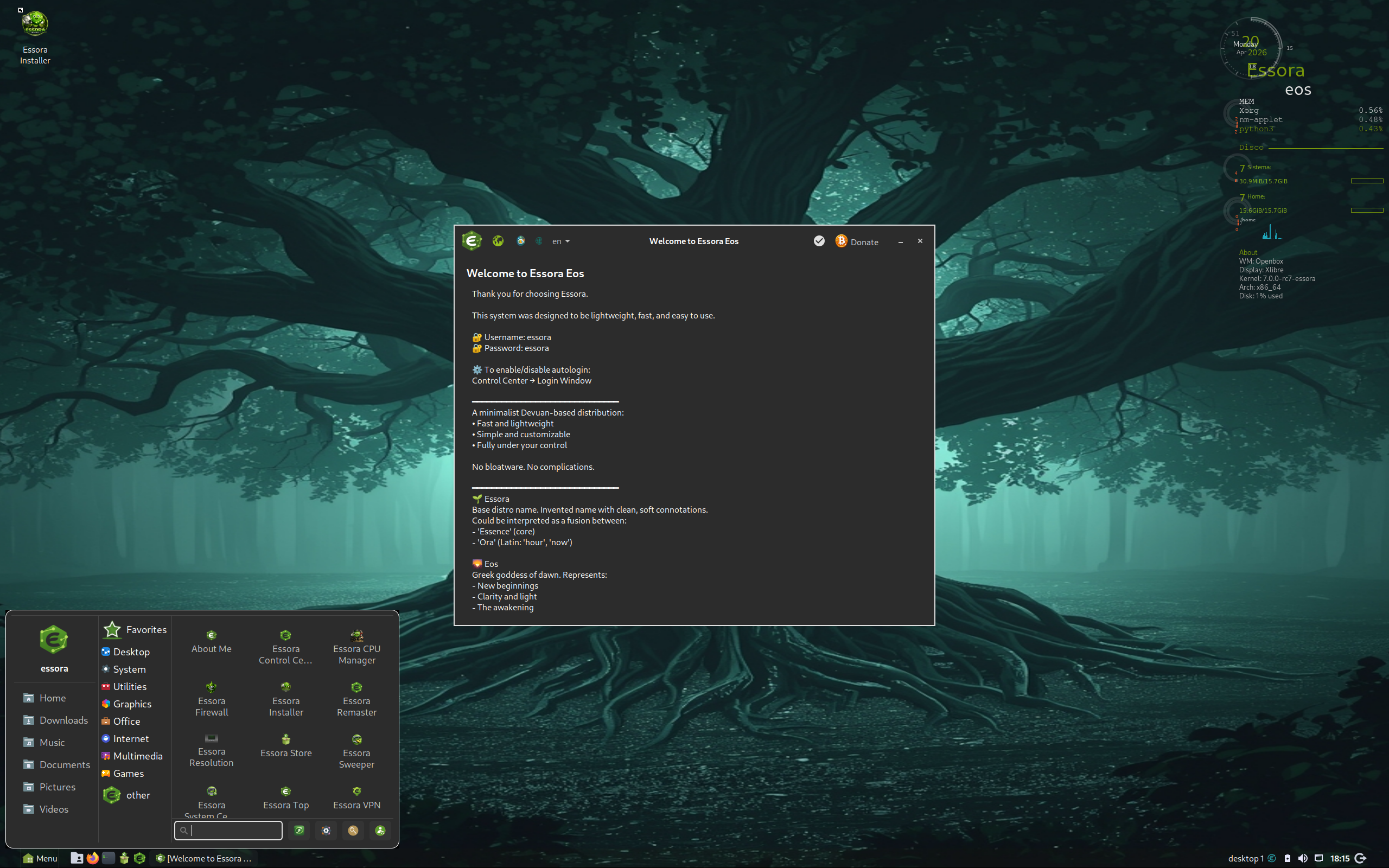The image size is (1389, 868).
Task: Click the user session icon in menu
Action: click(x=380, y=830)
